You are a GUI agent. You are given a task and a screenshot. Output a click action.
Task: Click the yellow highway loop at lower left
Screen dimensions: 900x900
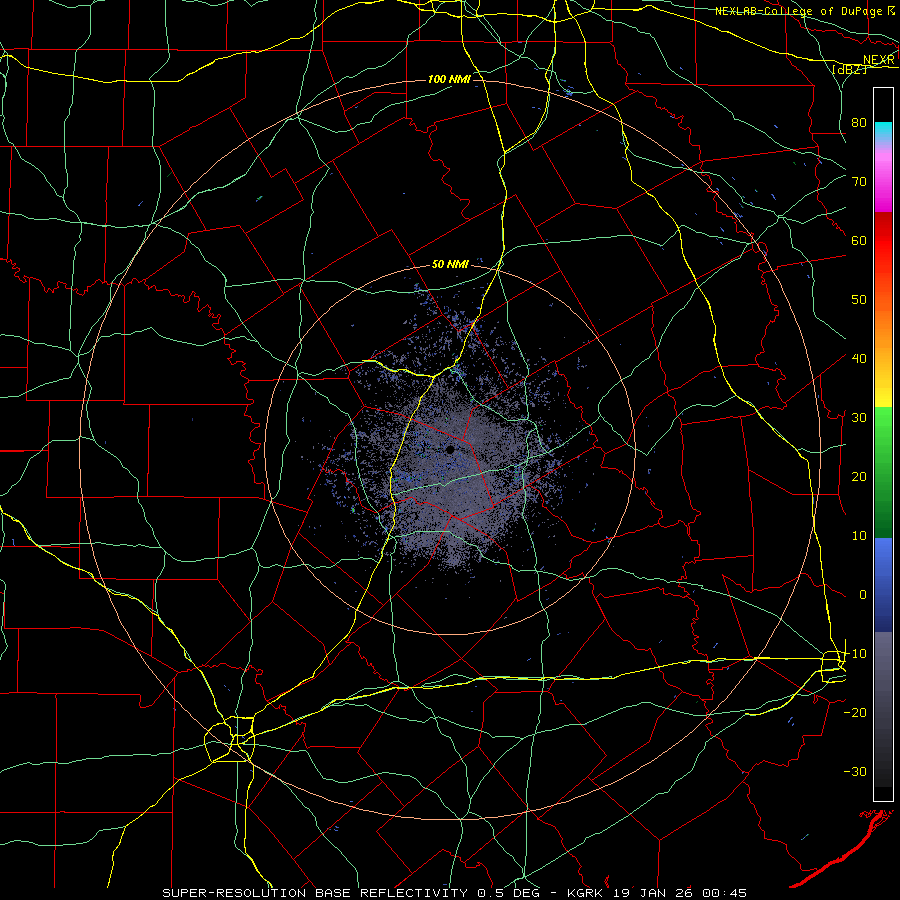point(230,739)
